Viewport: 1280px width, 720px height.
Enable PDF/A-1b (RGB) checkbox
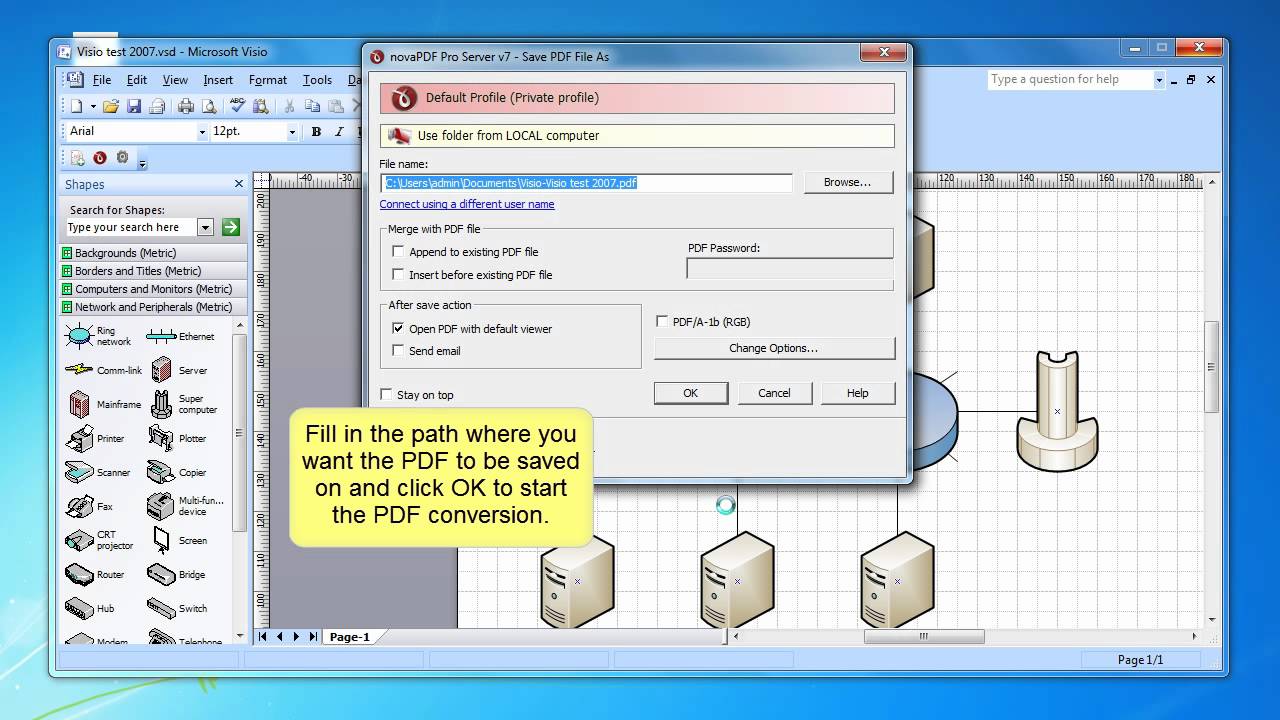coord(662,321)
